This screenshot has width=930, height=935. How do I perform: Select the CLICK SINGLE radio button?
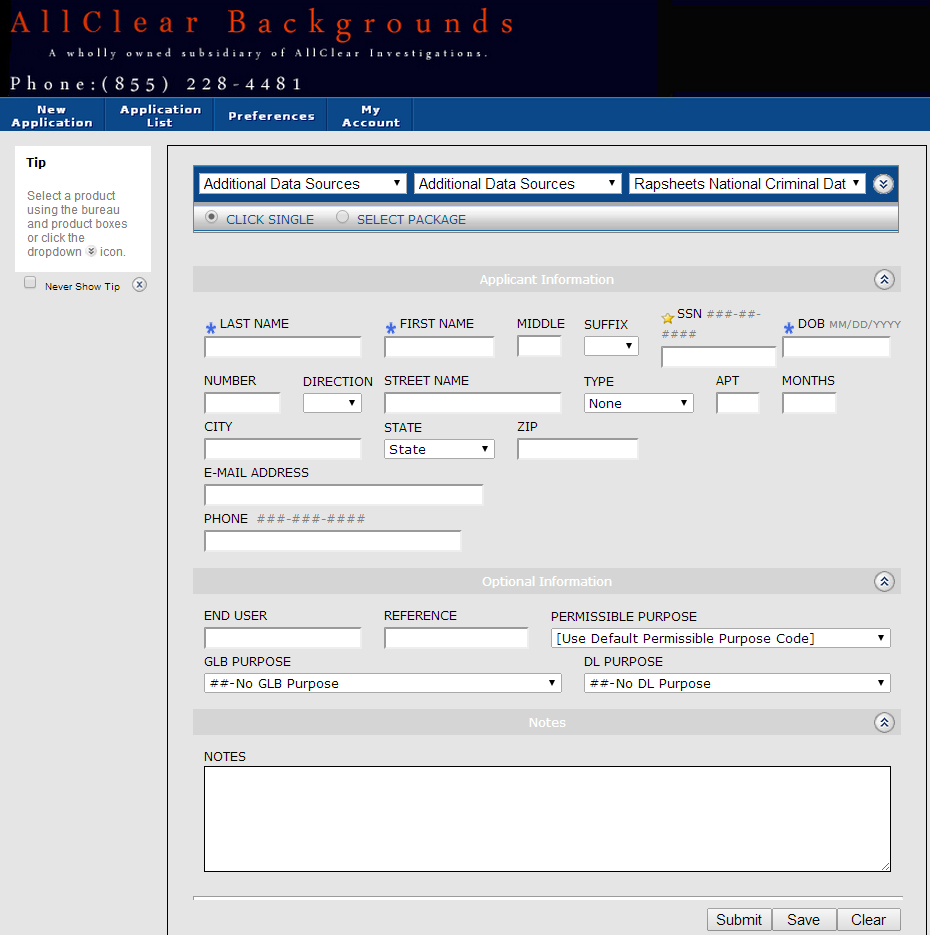pos(211,217)
